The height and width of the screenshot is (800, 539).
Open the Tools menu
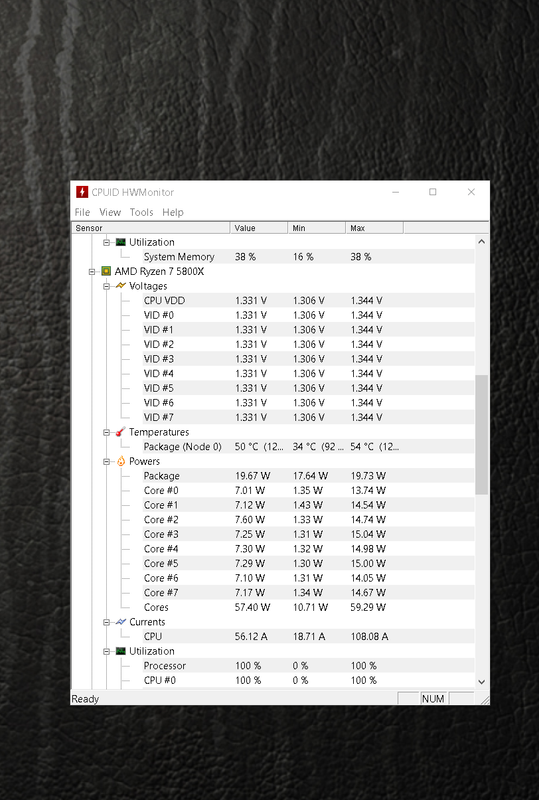[x=141, y=212]
